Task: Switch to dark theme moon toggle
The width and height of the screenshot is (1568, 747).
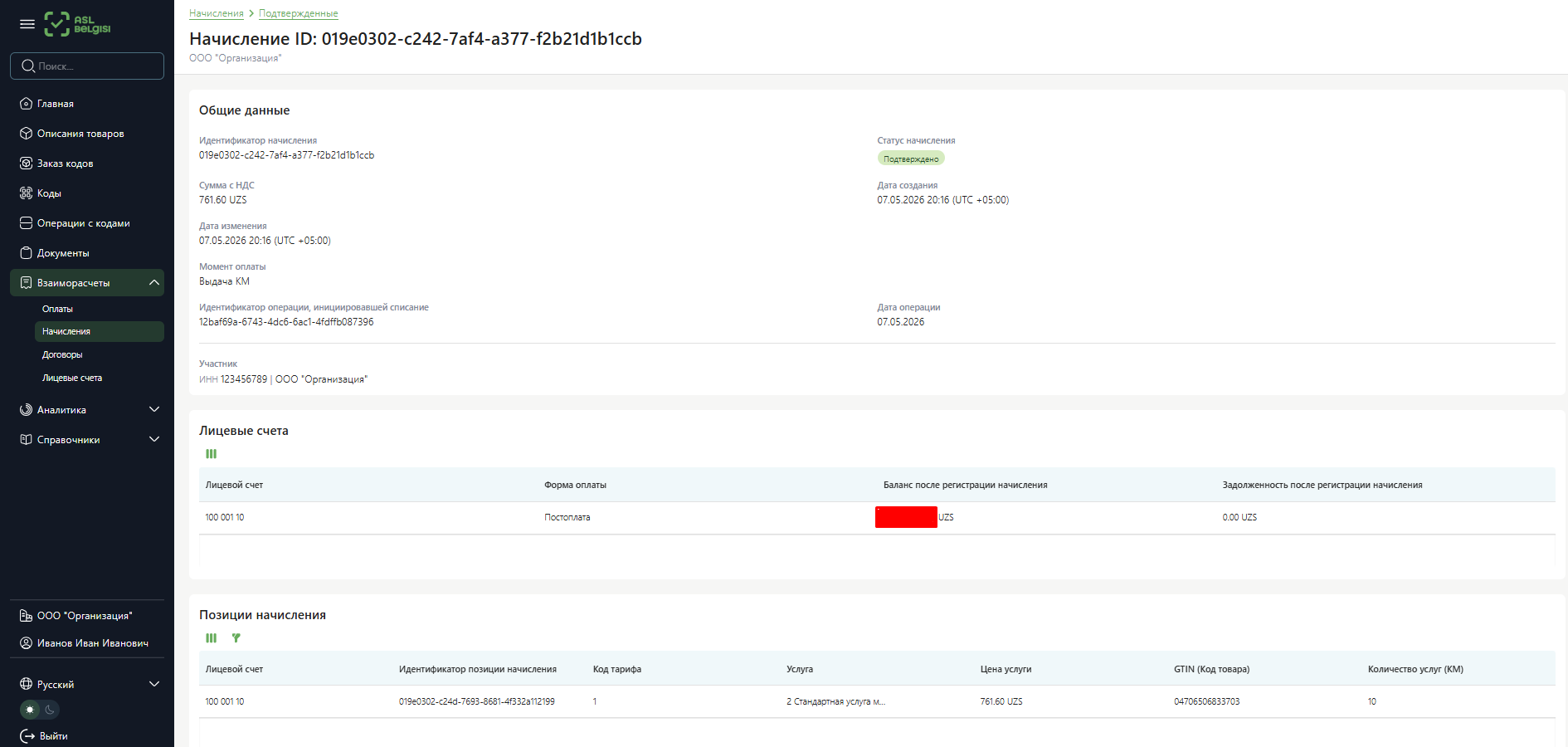Action: (x=50, y=710)
